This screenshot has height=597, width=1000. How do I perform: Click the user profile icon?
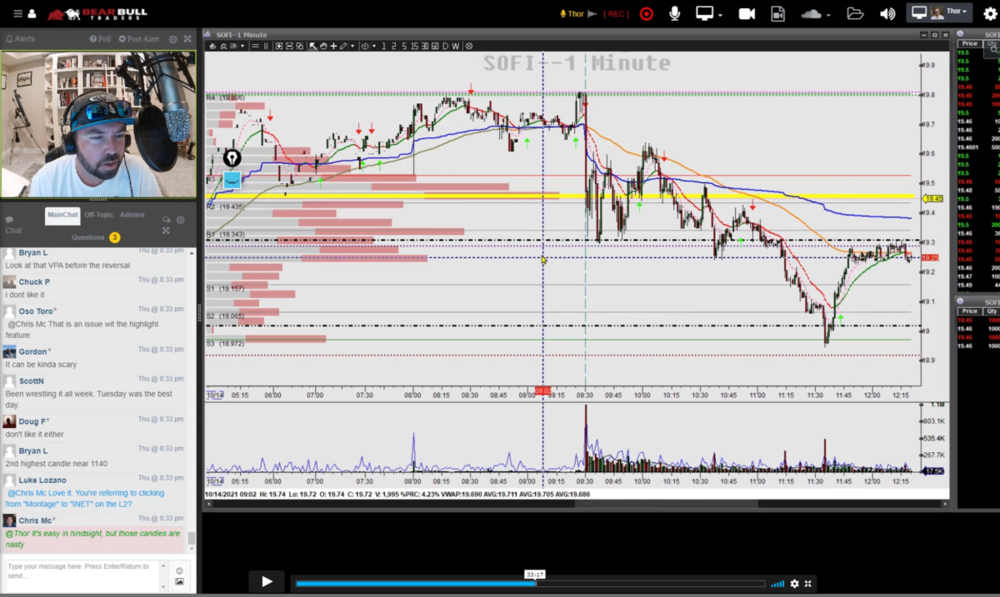click(x=32, y=14)
